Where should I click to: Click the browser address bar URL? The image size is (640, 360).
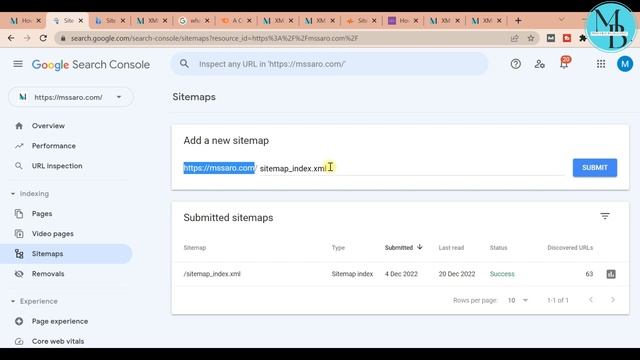click(x=215, y=38)
